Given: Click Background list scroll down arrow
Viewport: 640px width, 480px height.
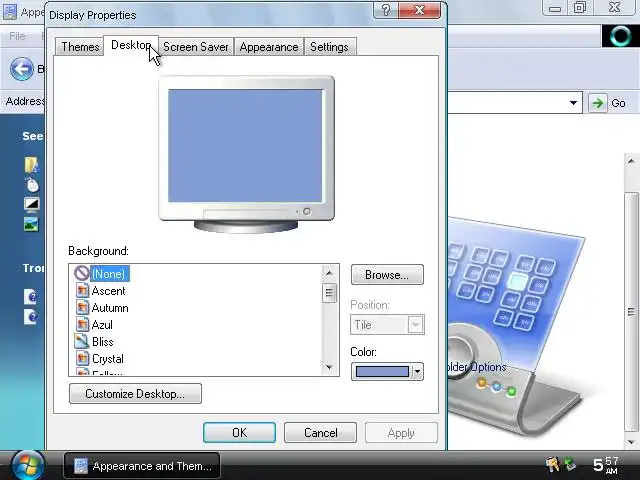Looking at the screenshot, I should 329,367.
